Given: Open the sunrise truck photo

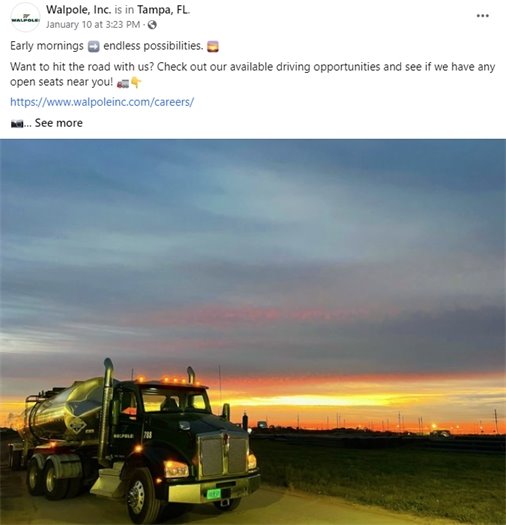Looking at the screenshot, I should (253, 332).
